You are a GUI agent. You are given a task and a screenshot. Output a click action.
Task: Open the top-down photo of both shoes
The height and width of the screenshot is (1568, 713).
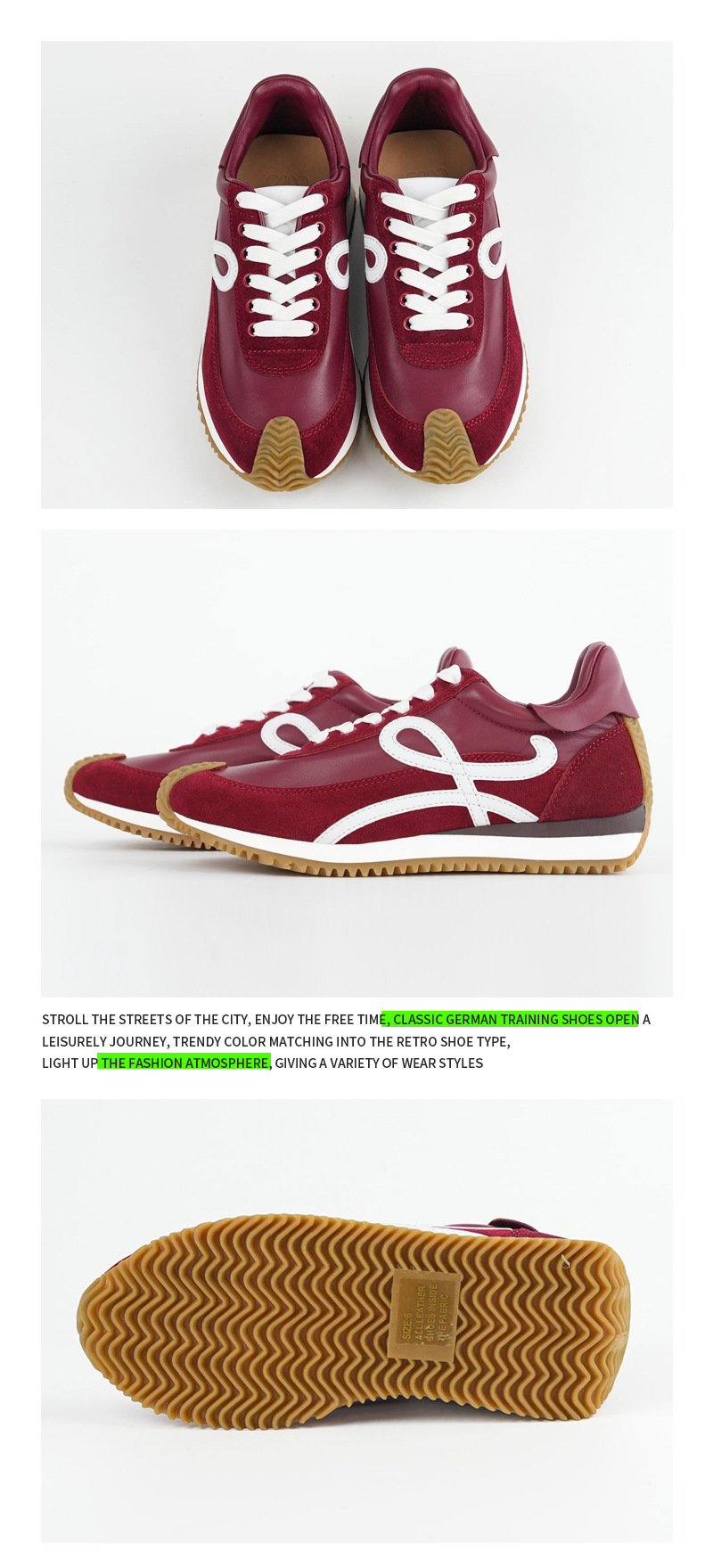click(x=356, y=275)
